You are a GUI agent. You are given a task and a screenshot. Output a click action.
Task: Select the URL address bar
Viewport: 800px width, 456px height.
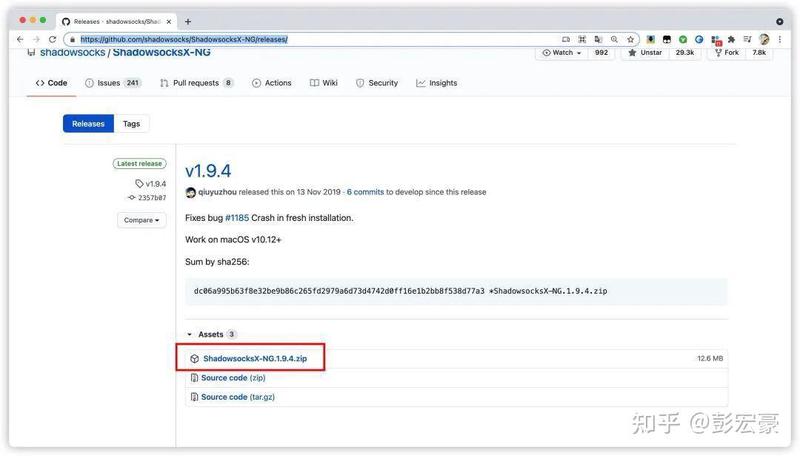(316, 39)
